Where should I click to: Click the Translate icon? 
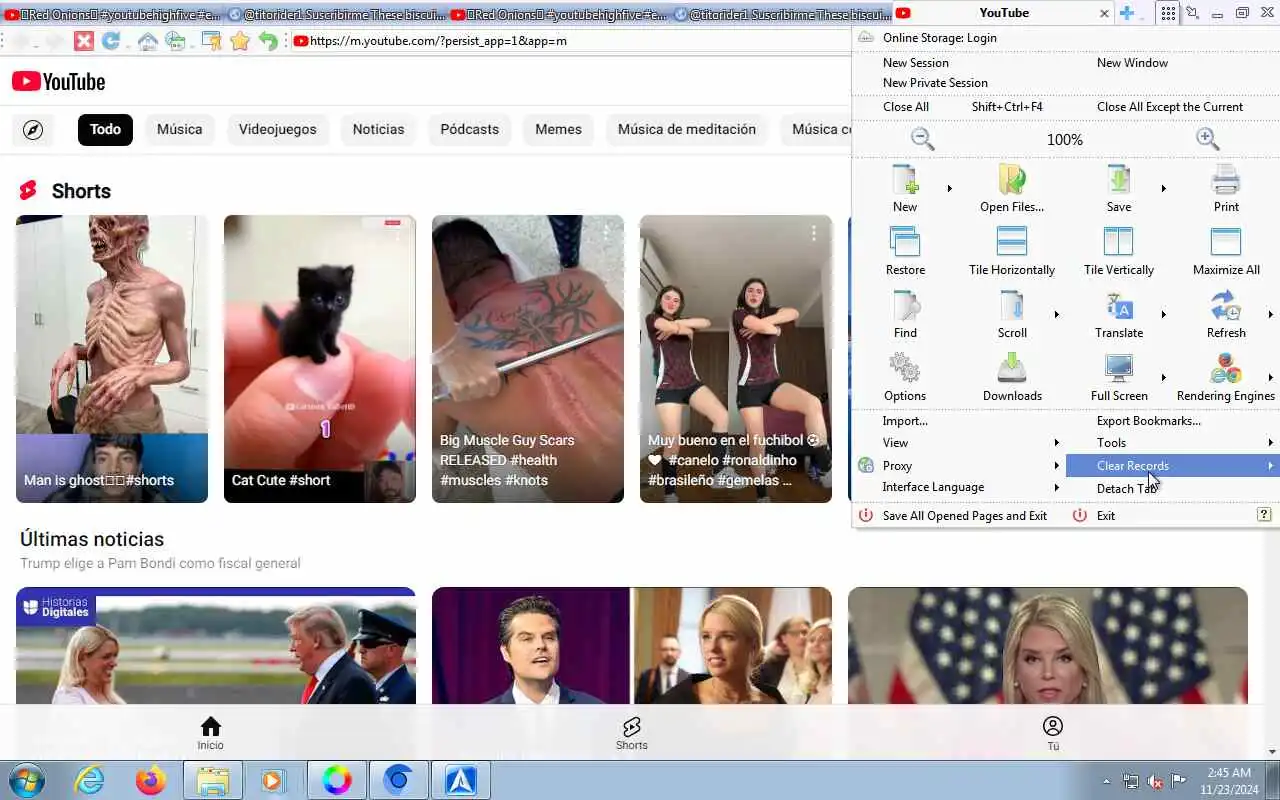pos(1119,306)
